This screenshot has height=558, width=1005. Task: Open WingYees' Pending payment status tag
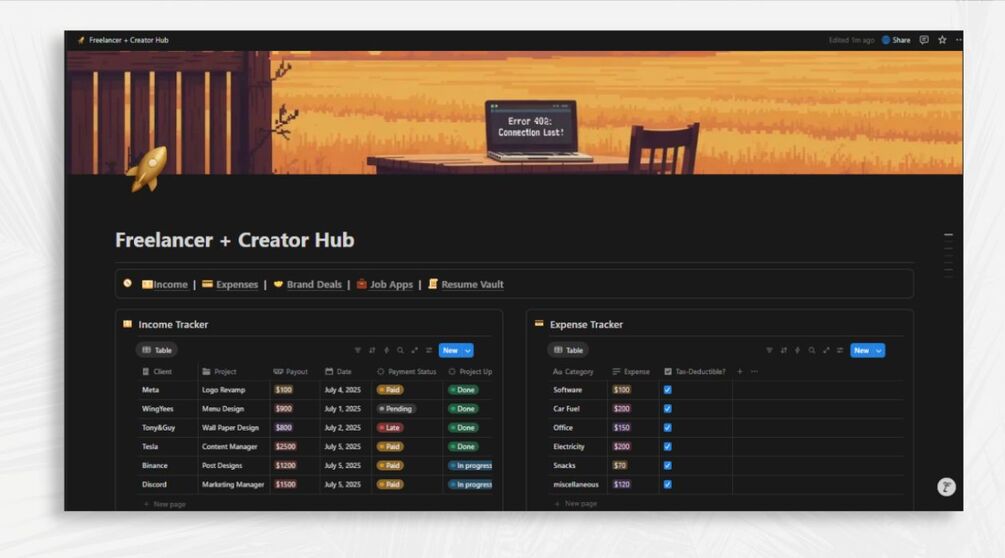pos(395,409)
